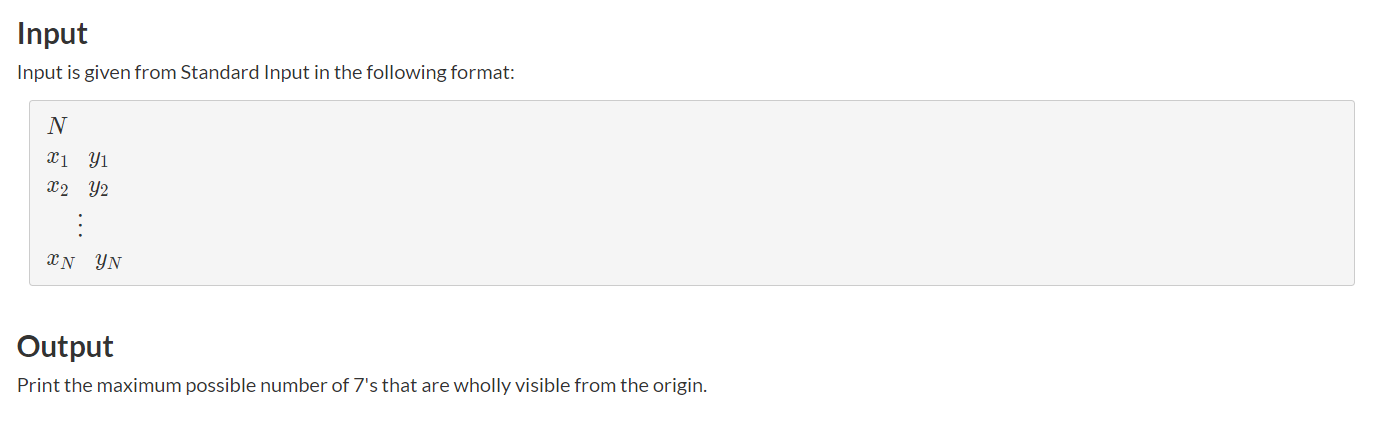
Task: Click the yN variable in last row
Action: [108, 262]
